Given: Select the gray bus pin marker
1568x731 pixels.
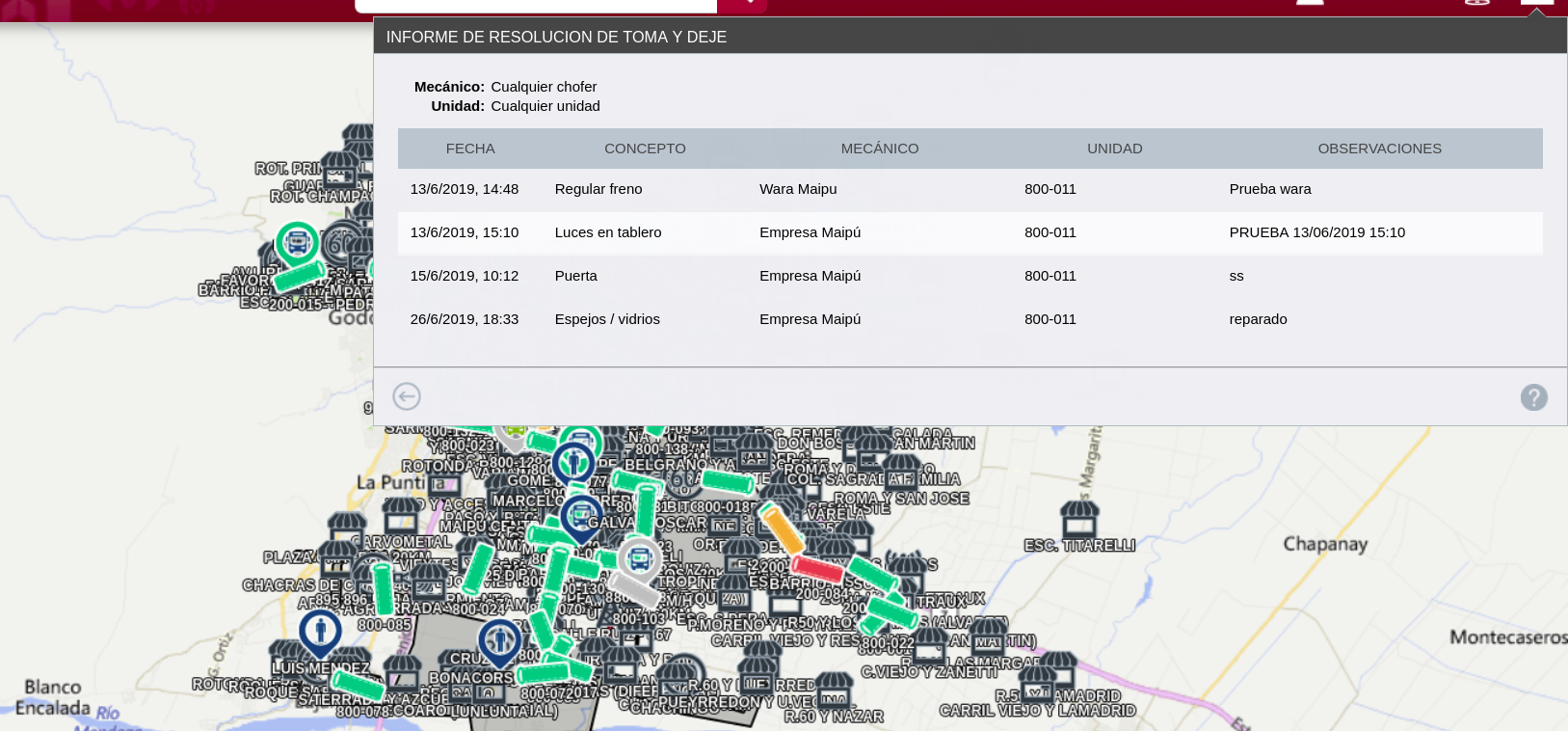Looking at the screenshot, I should pos(639,559).
